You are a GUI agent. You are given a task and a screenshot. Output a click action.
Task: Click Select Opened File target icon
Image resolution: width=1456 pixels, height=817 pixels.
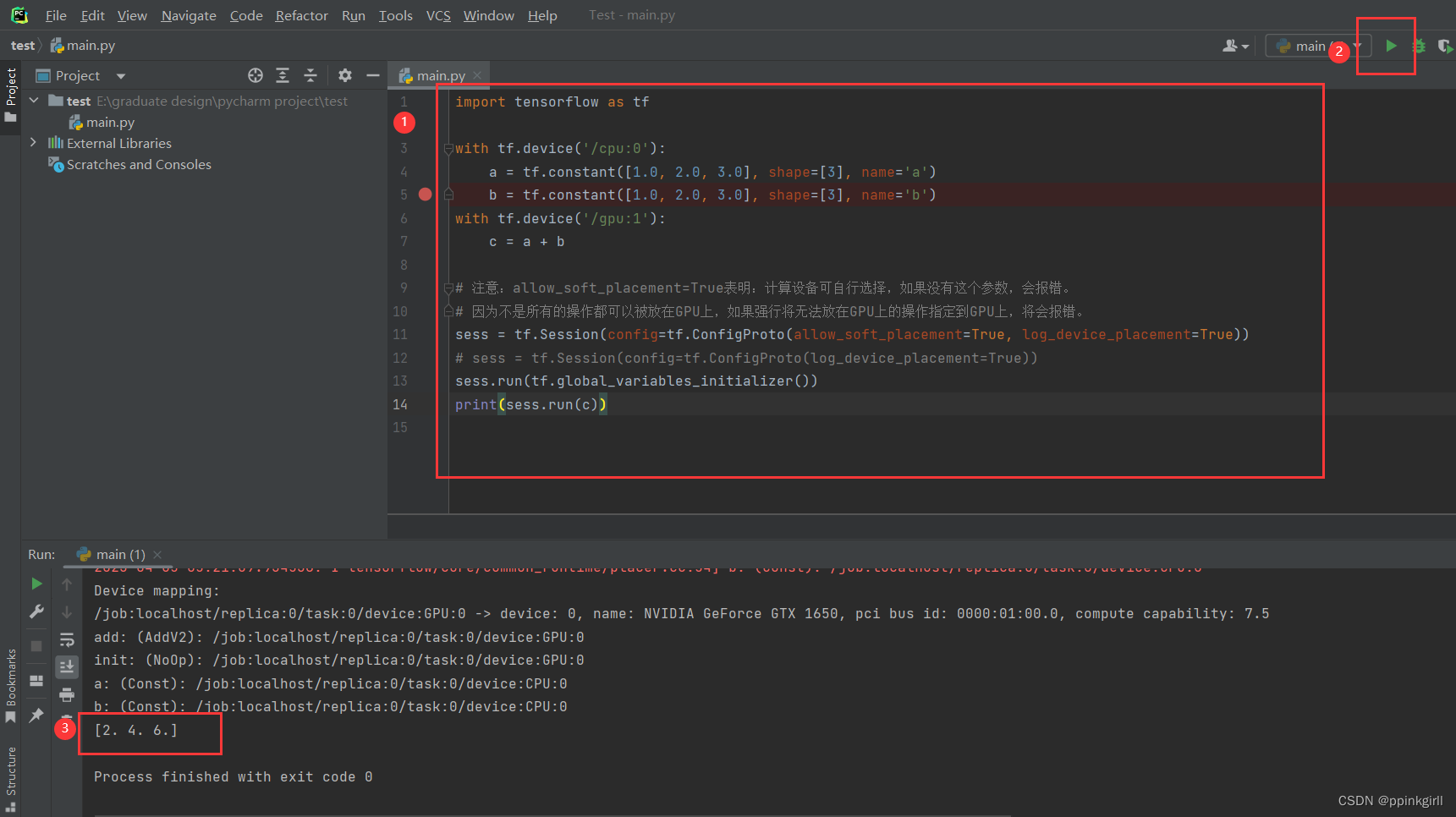tap(255, 75)
